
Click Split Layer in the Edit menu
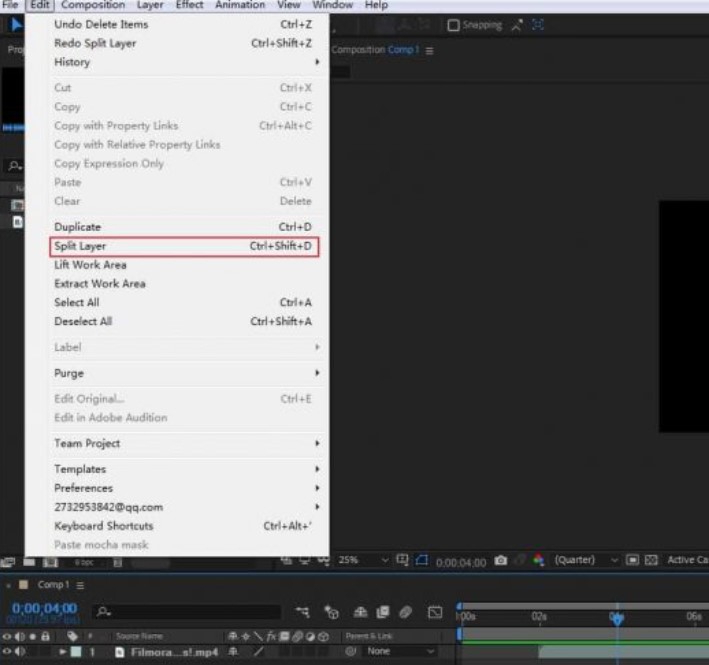(80, 246)
